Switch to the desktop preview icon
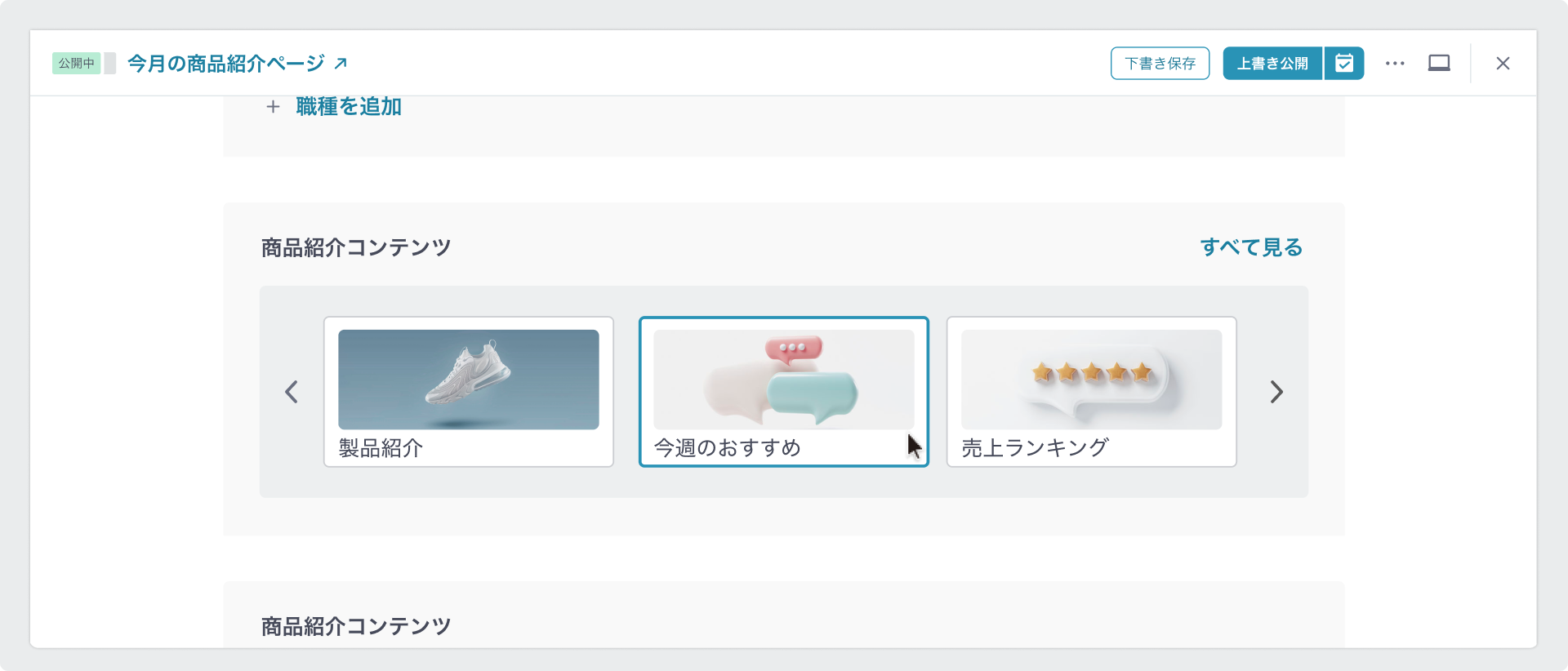The image size is (1568, 671). [x=1439, y=63]
